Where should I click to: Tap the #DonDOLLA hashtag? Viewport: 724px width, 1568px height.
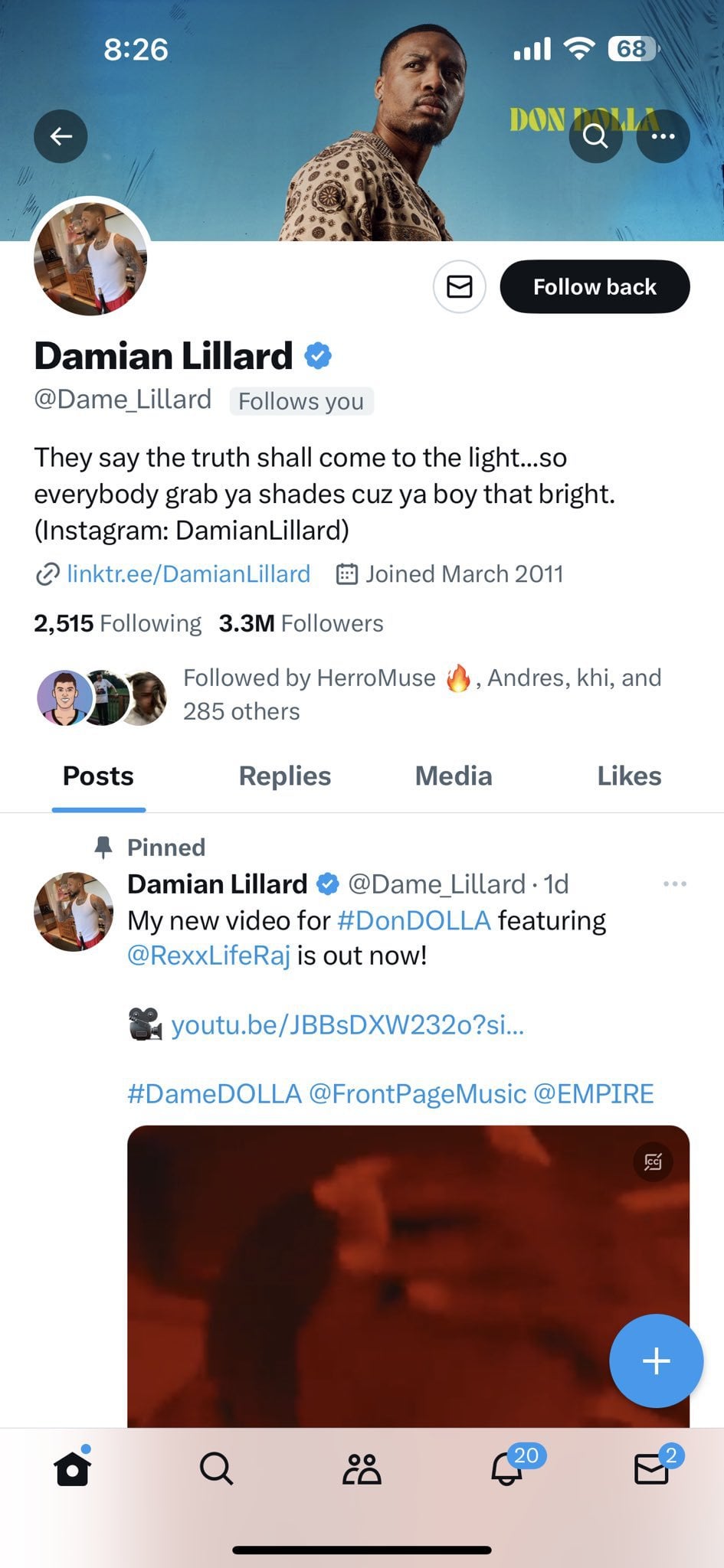[414, 920]
